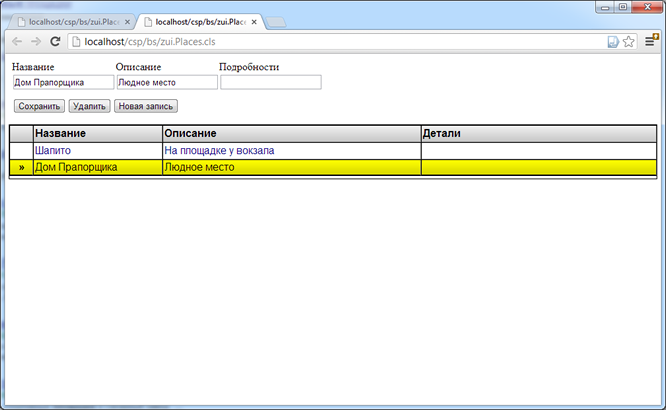The image size is (666, 410).
Task: Click the Описание column header
Action: [x=291, y=133]
